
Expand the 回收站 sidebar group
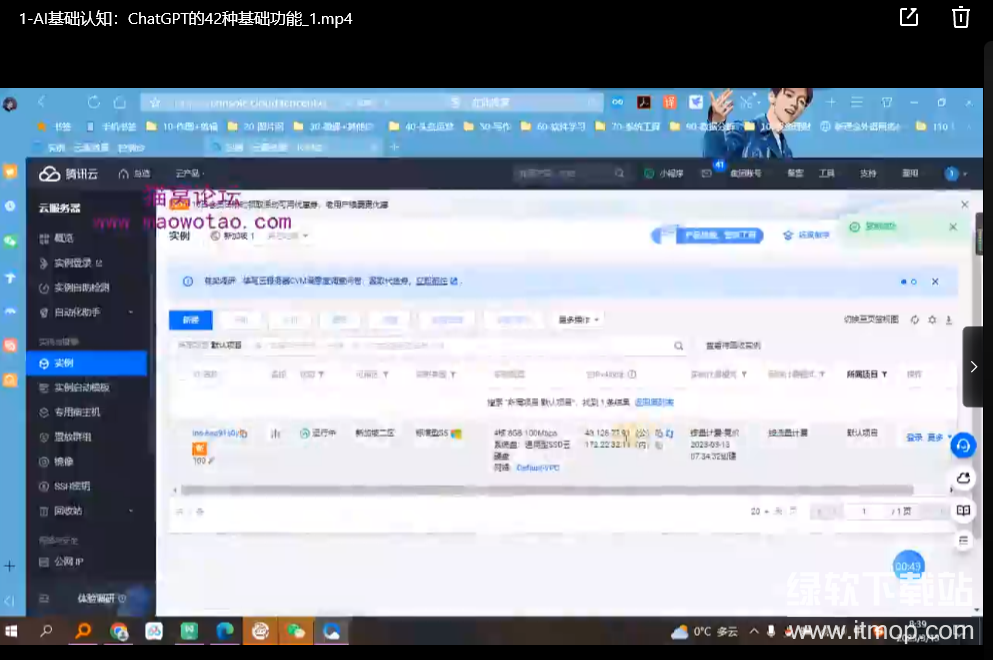pos(131,511)
